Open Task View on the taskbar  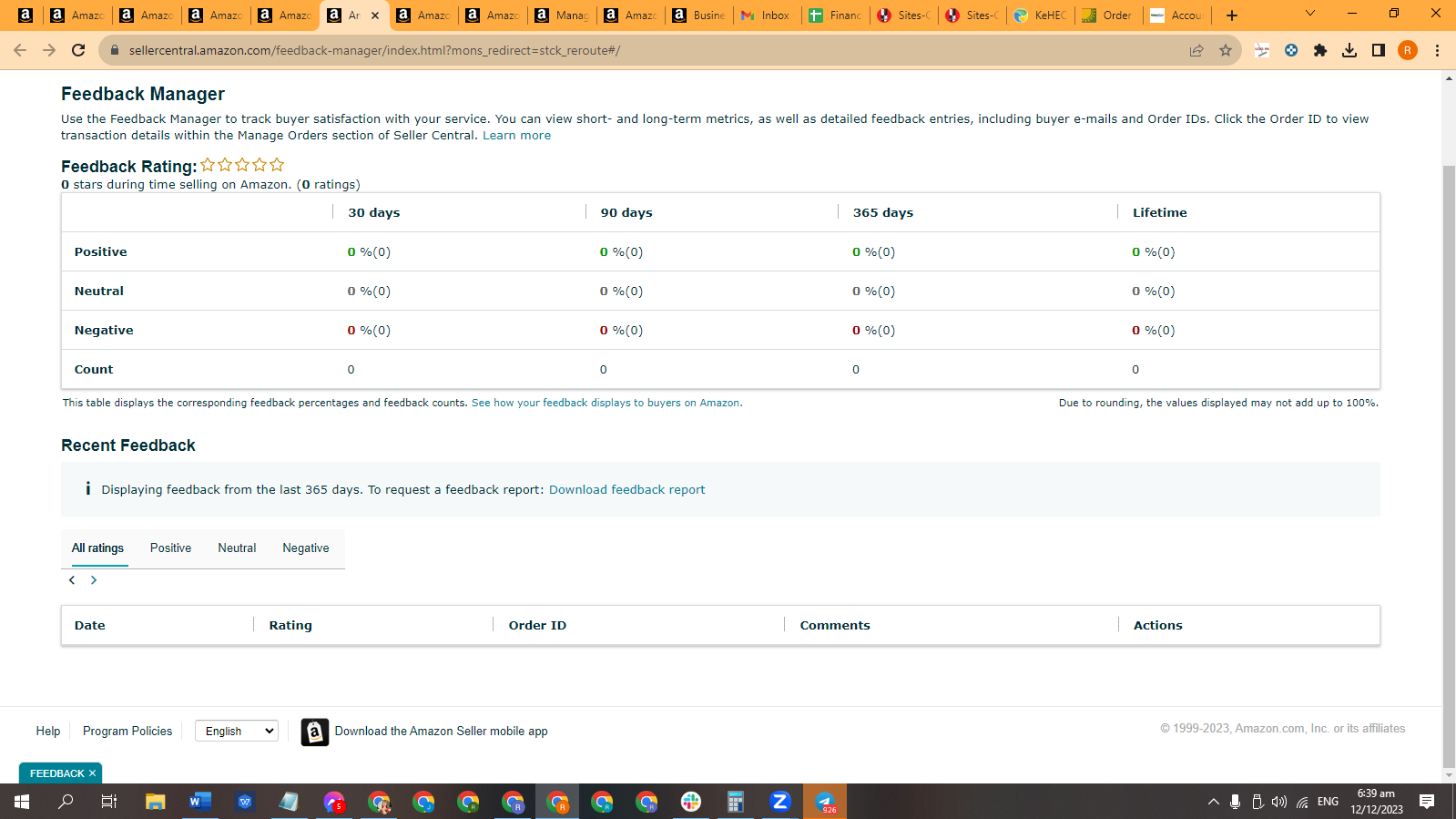pos(109,802)
